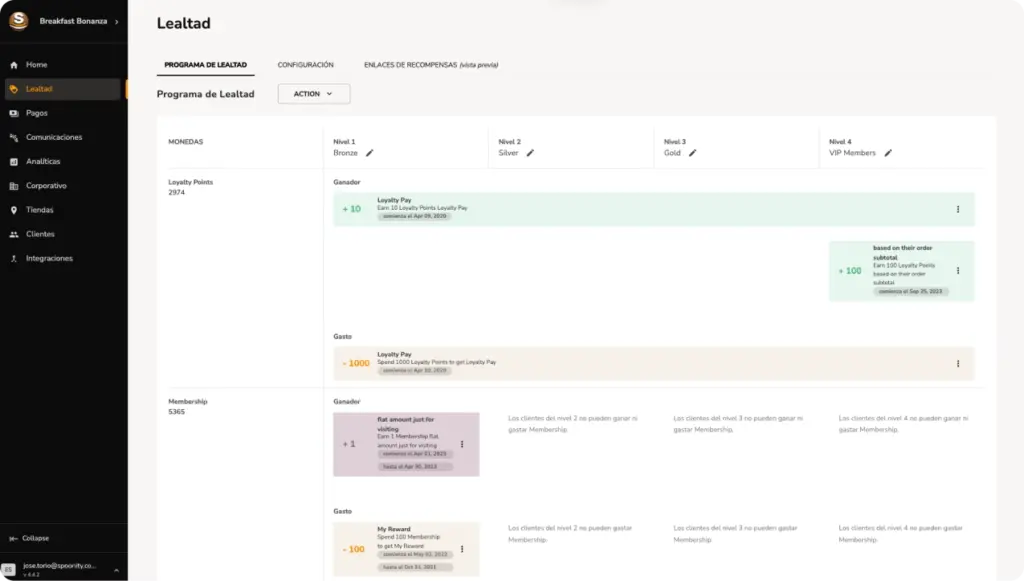Click the +1 flat amount visiting card
The height and width of the screenshot is (581, 1024).
coord(406,445)
